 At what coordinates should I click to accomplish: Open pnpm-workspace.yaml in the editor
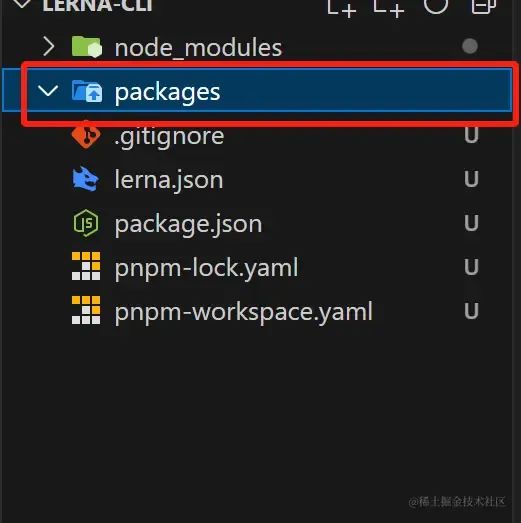pyautogui.click(x=243, y=312)
